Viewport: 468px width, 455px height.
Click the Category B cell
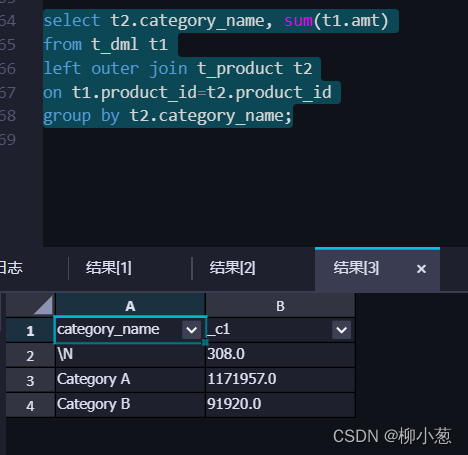click(x=130, y=405)
